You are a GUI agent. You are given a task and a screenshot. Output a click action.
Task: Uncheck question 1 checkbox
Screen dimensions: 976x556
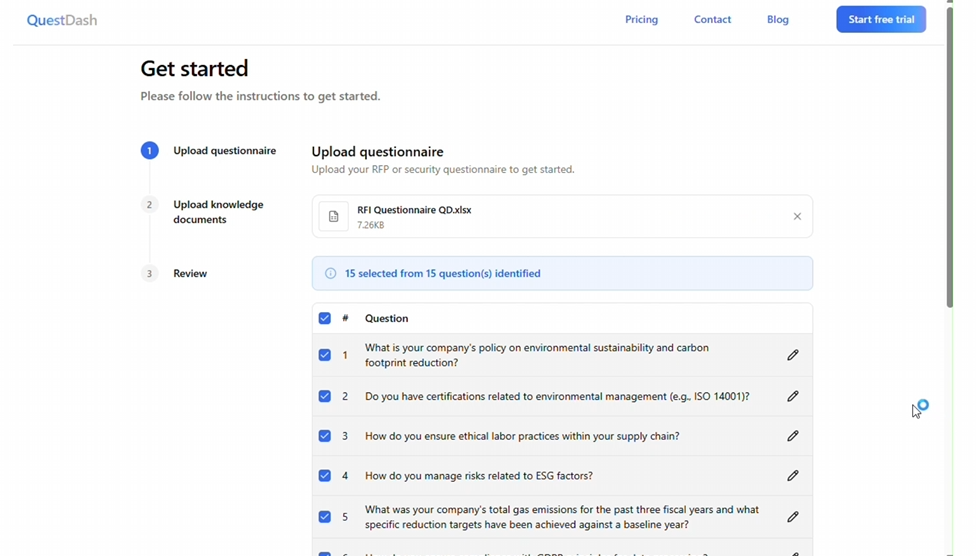pyautogui.click(x=324, y=355)
